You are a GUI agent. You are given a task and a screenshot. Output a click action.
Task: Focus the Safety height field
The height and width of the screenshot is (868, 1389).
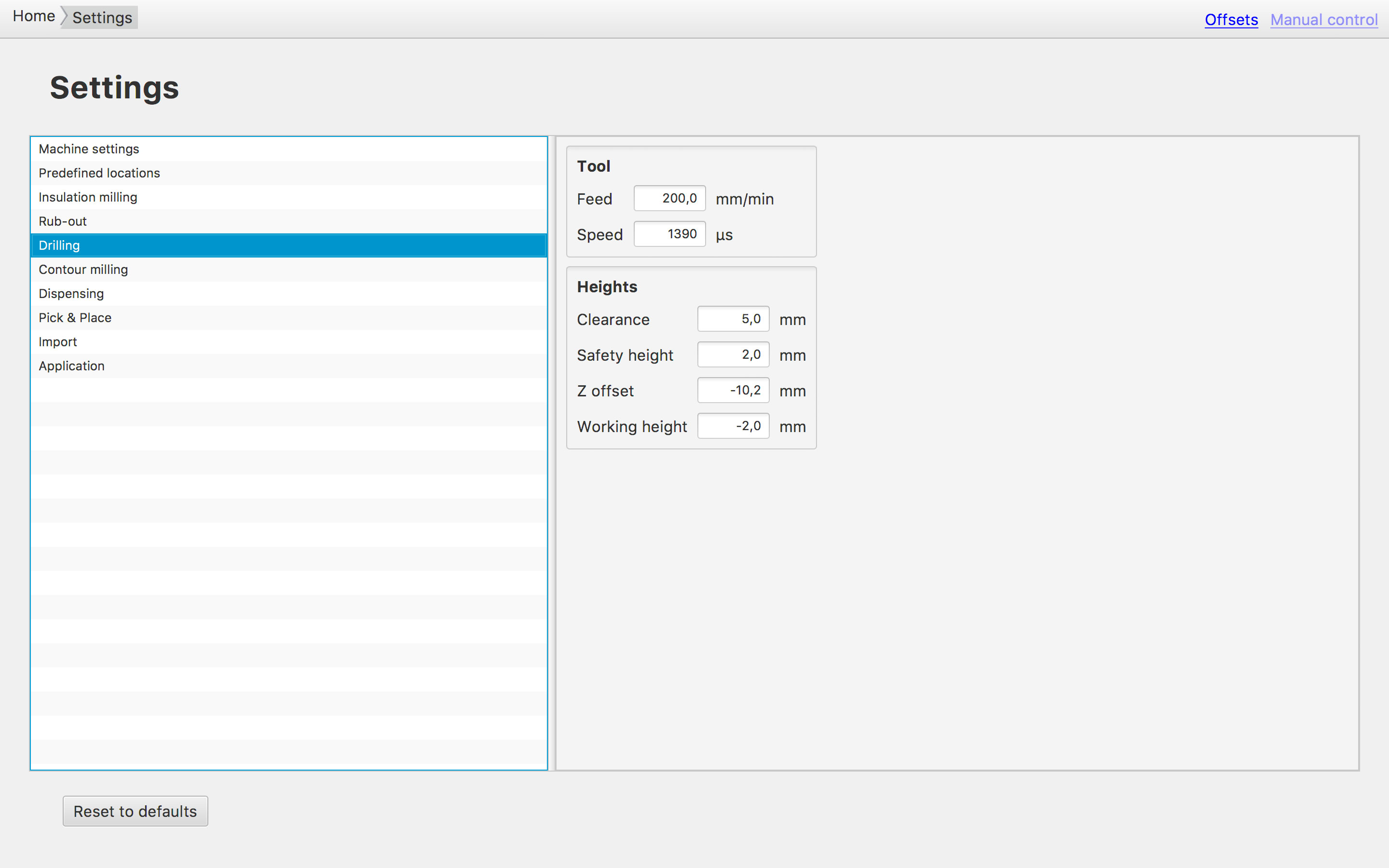(733, 355)
